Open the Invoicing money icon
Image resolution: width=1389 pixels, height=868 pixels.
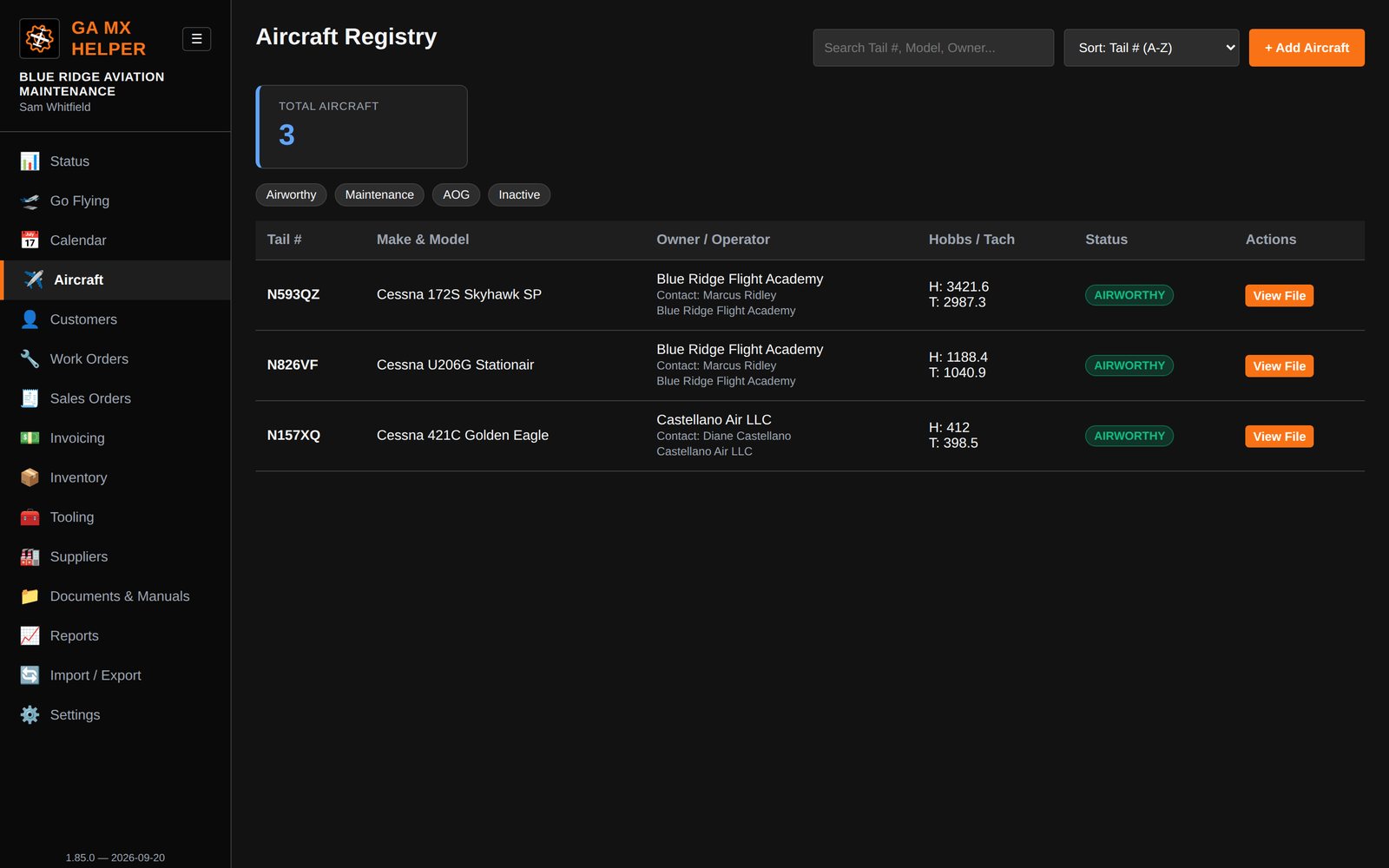(30, 438)
